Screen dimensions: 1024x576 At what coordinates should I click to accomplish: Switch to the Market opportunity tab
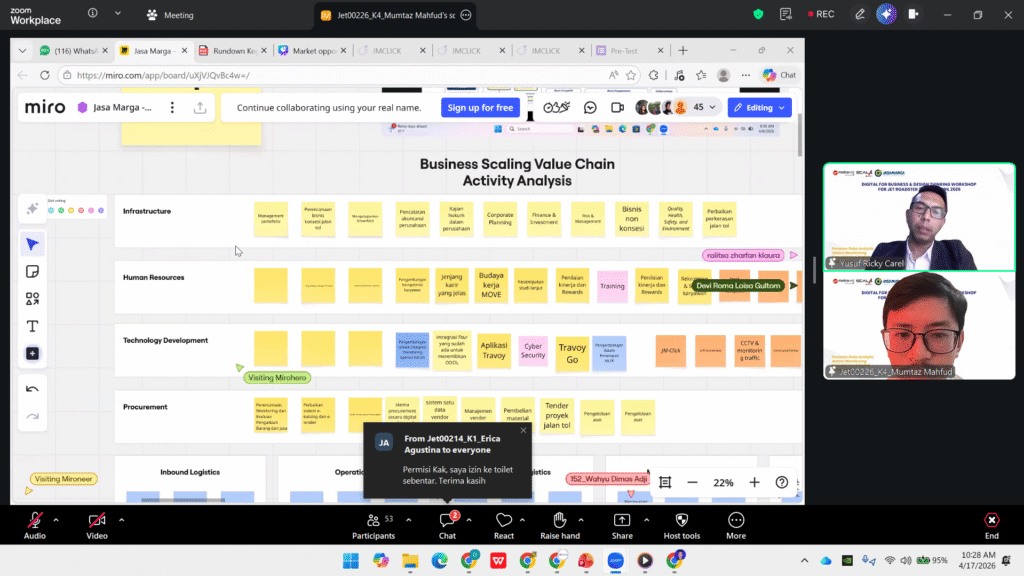312,50
